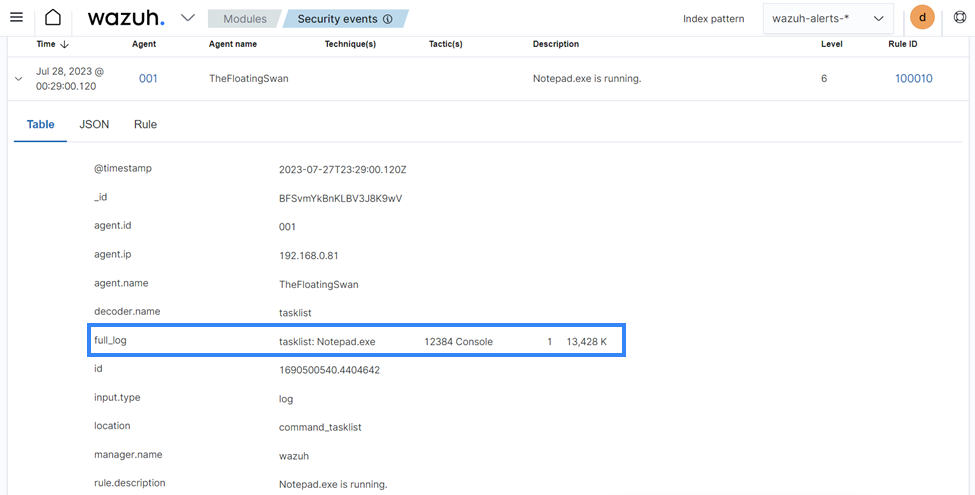Click the Description column header

[555, 44]
